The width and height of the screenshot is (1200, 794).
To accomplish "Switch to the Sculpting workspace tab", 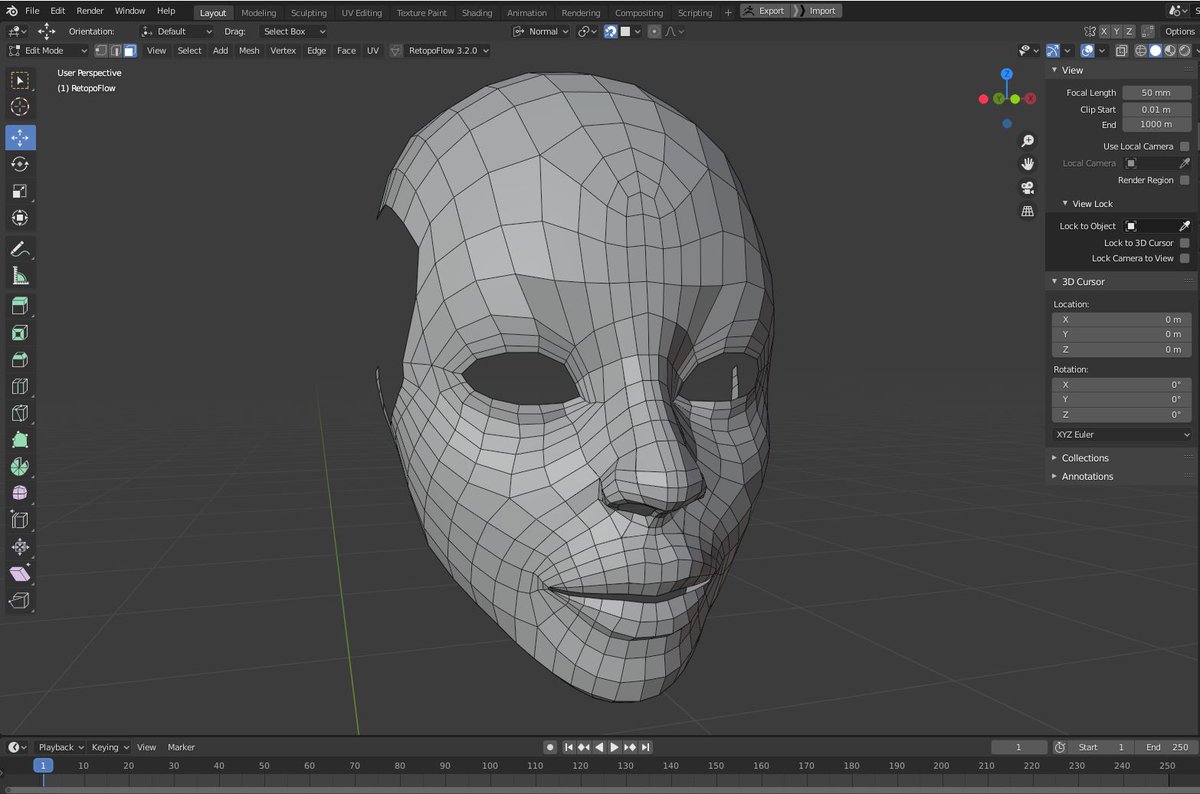I will click(x=308, y=13).
